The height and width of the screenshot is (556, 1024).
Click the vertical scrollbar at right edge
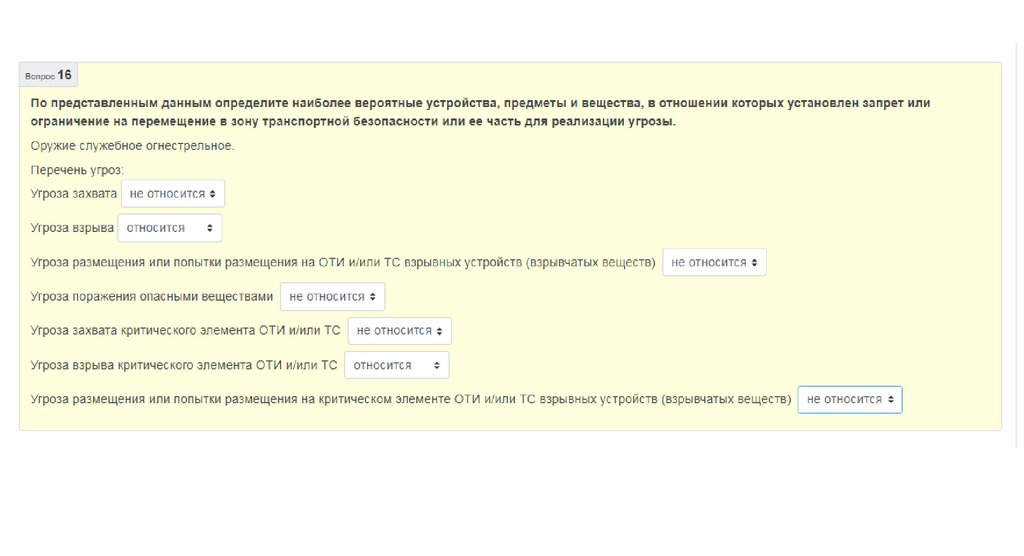point(1019,250)
